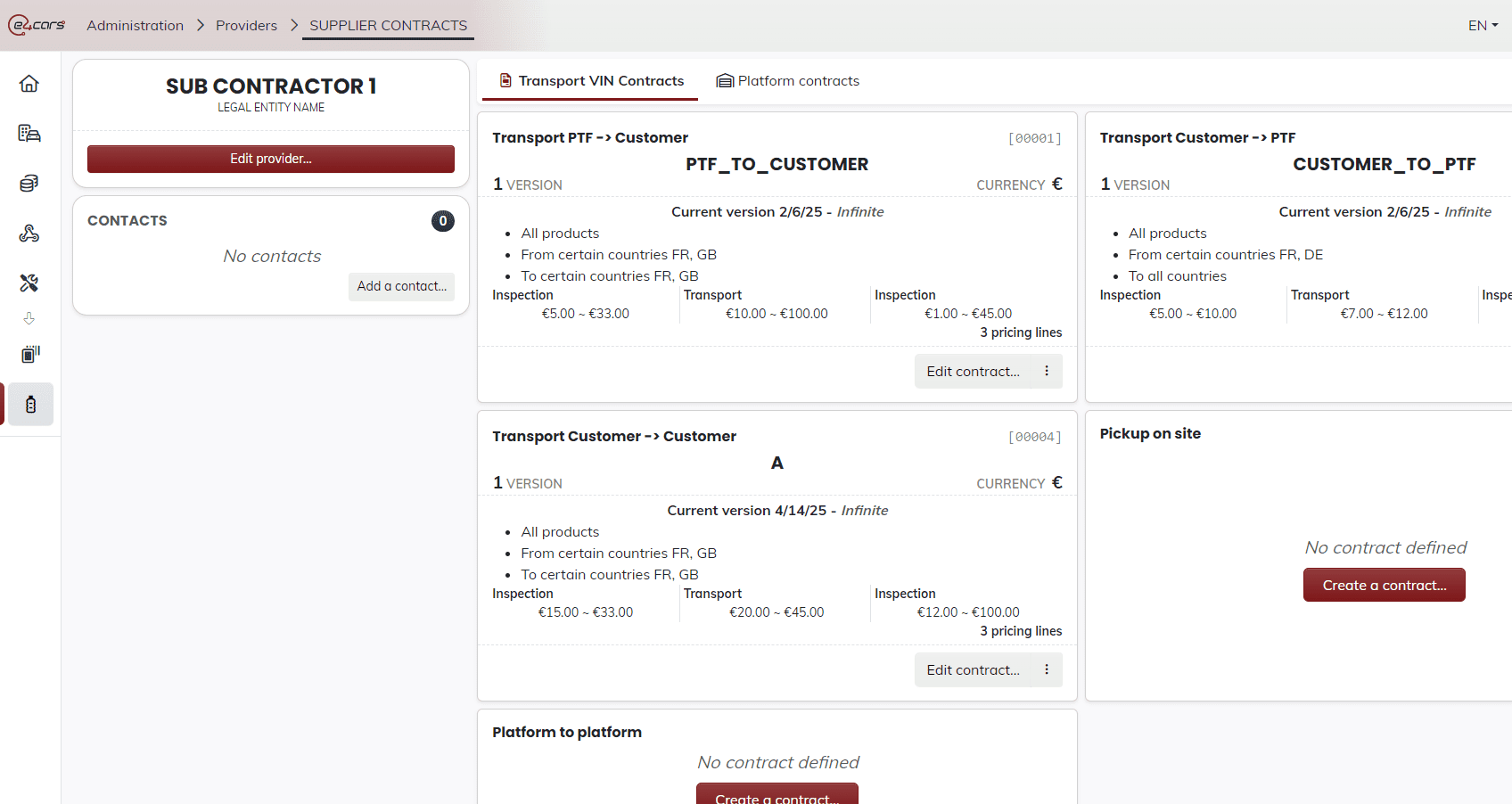The width and height of the screenshot is (1512, 804).
Task: Go to home via sidebar house icon
Action: (29, 84)
